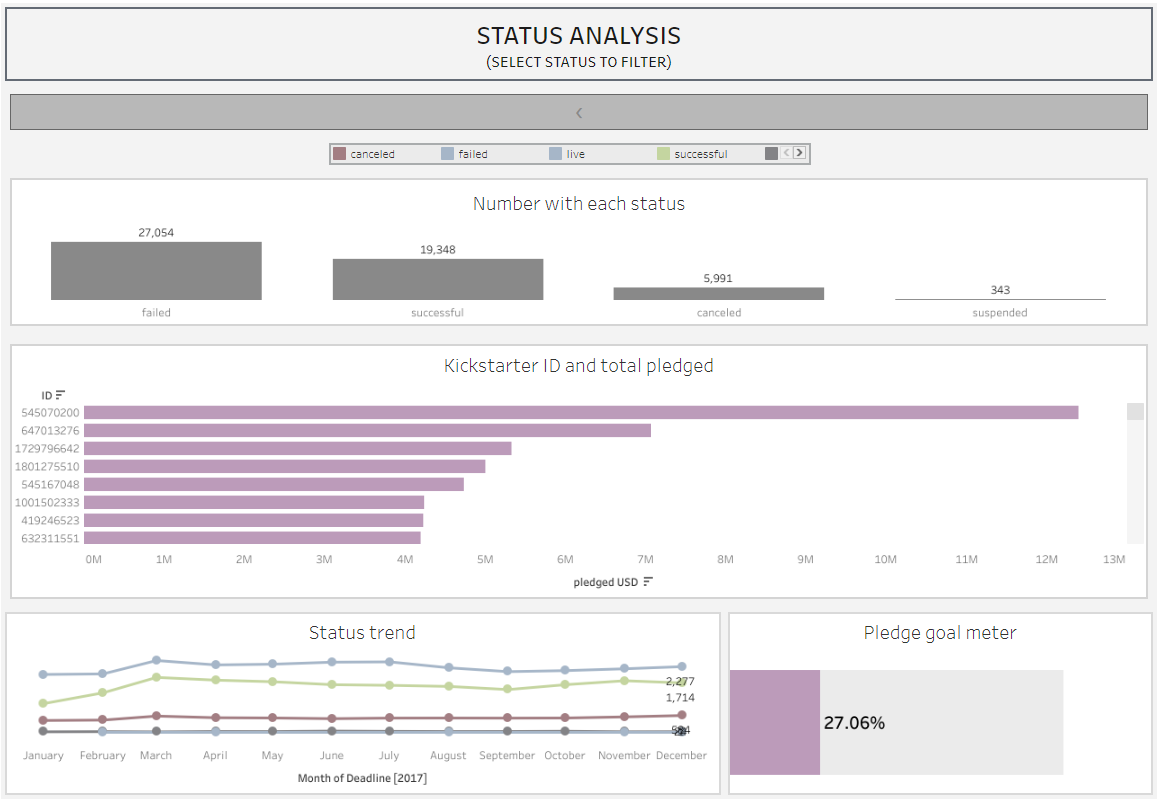Click the March point on the top trend line

156,660
